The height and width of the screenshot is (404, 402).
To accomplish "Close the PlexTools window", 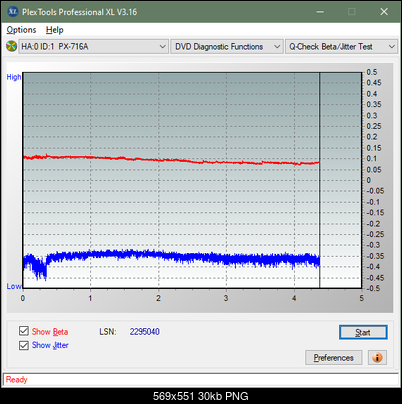I will [x=384, y=12].
